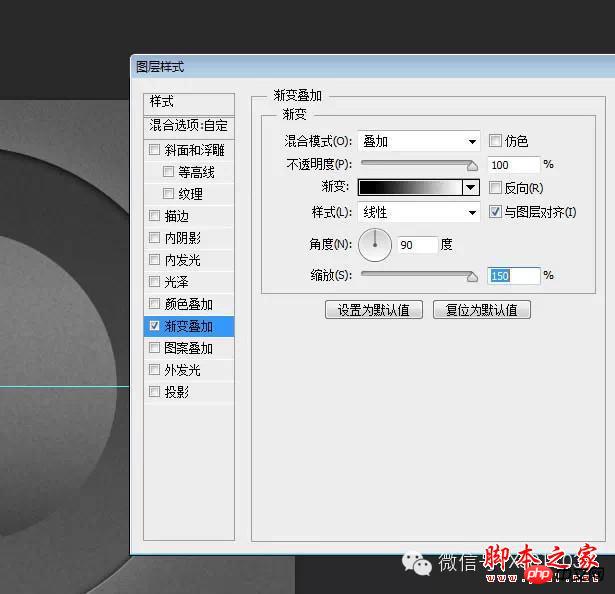
Task: Enable the 光泽 checkbox
Action: [x=155, y=281]
